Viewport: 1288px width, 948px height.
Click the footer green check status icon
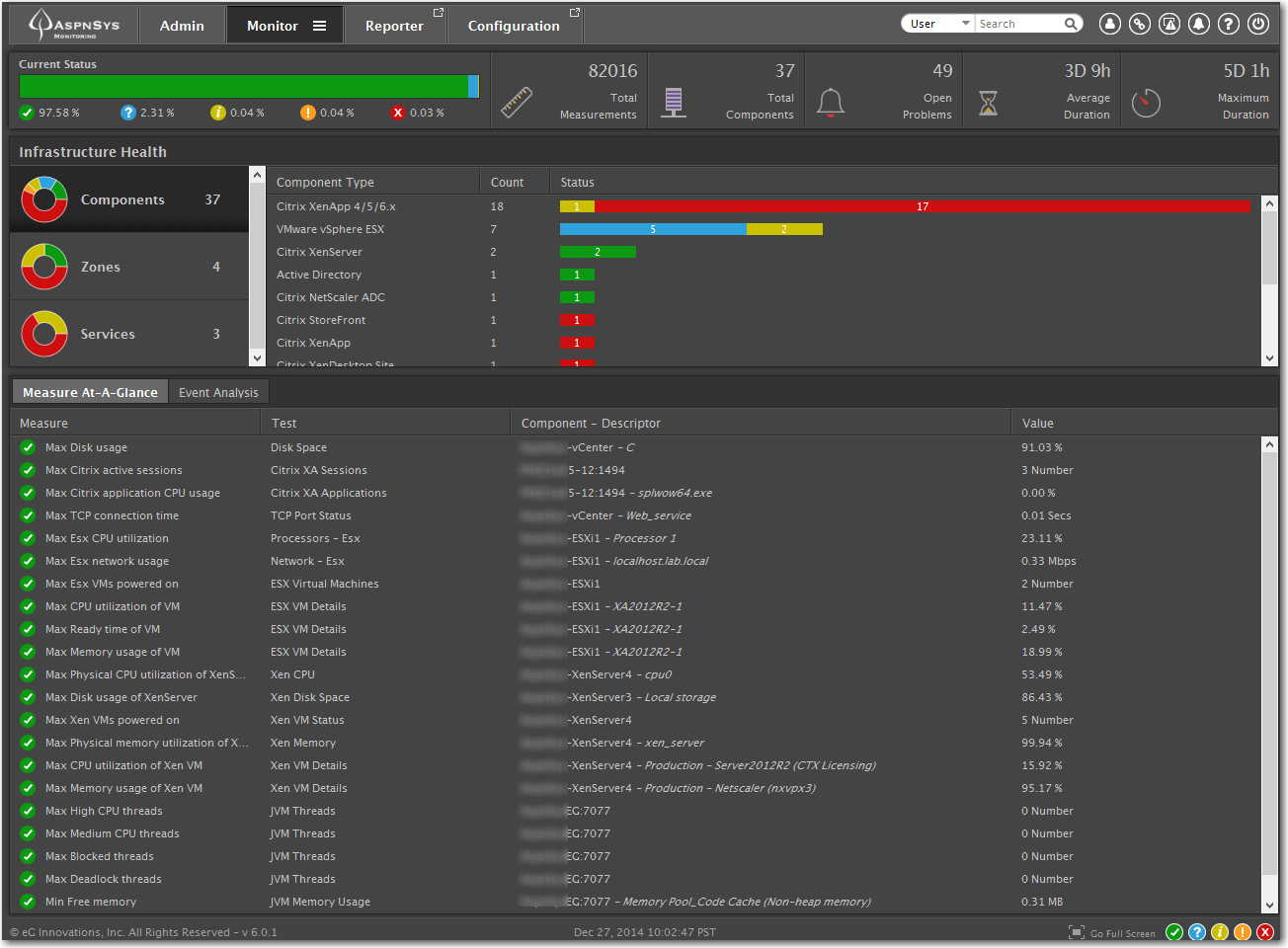pos(1174,932)
